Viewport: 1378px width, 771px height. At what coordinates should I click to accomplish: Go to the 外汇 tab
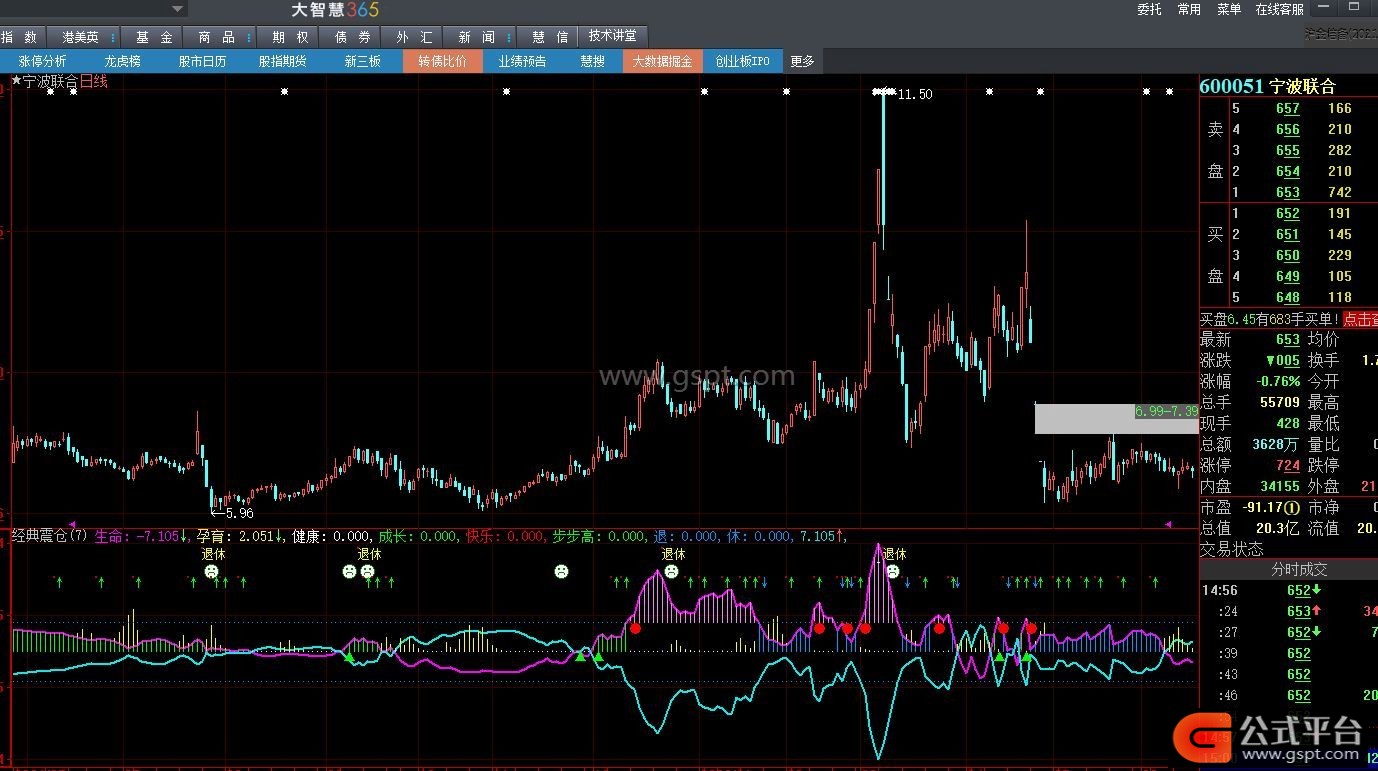(x=414, y=37)
